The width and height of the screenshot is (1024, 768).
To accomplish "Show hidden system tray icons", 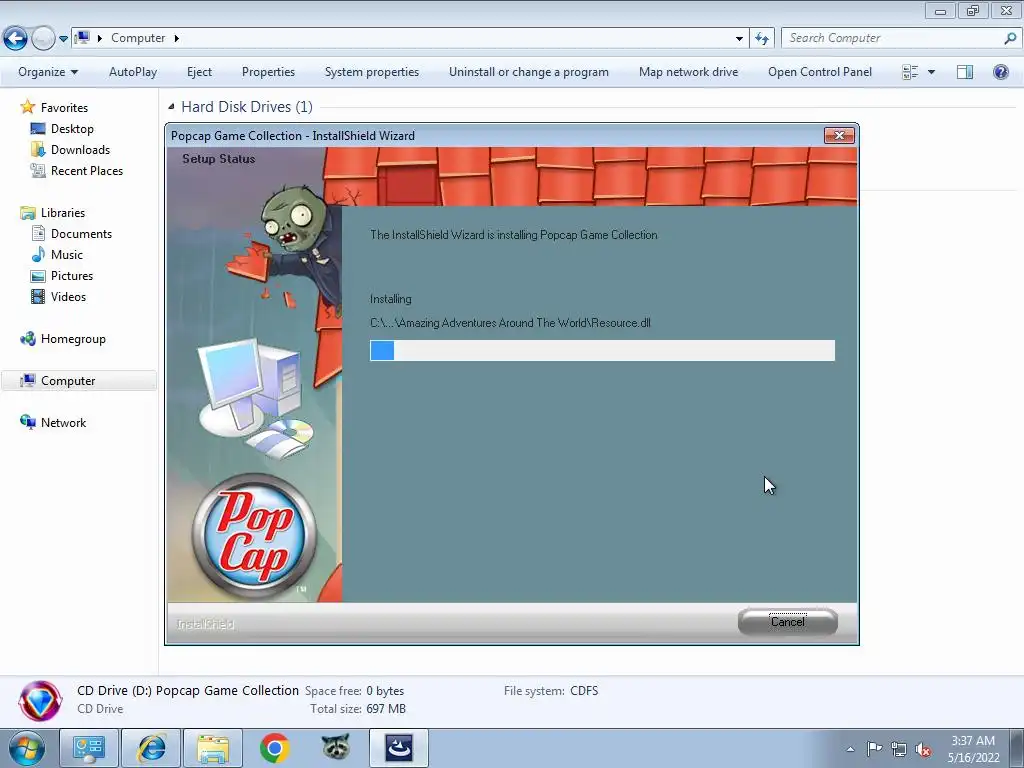I will (x=850, y=749).
